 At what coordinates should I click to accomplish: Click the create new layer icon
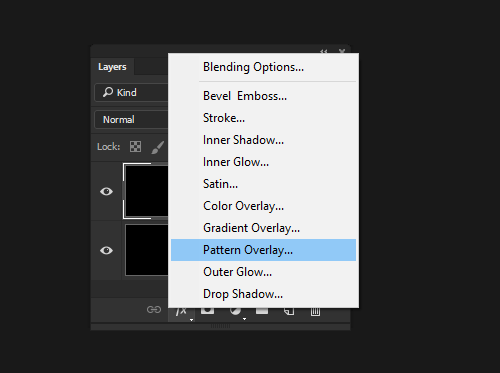click(x=289, y=311)
